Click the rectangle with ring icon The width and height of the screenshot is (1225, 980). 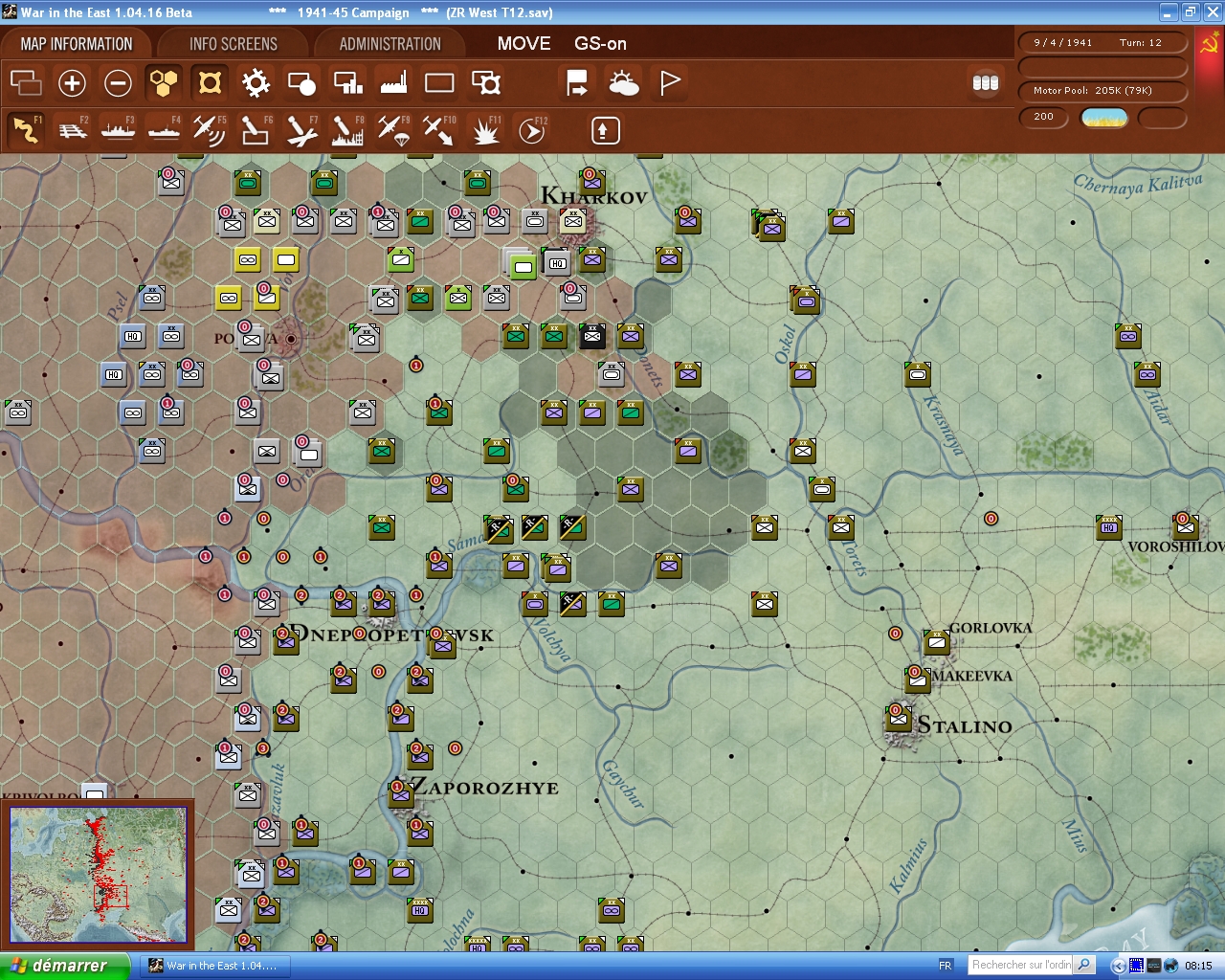[x=486, y=83]
